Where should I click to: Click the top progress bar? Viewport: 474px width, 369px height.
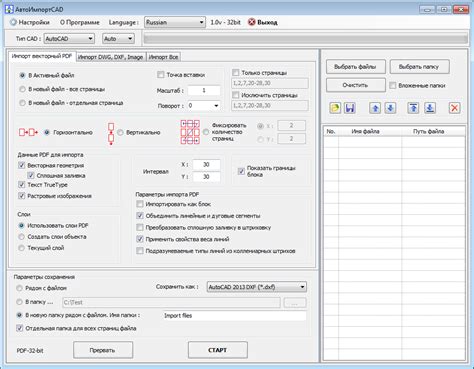coord(305,39)
